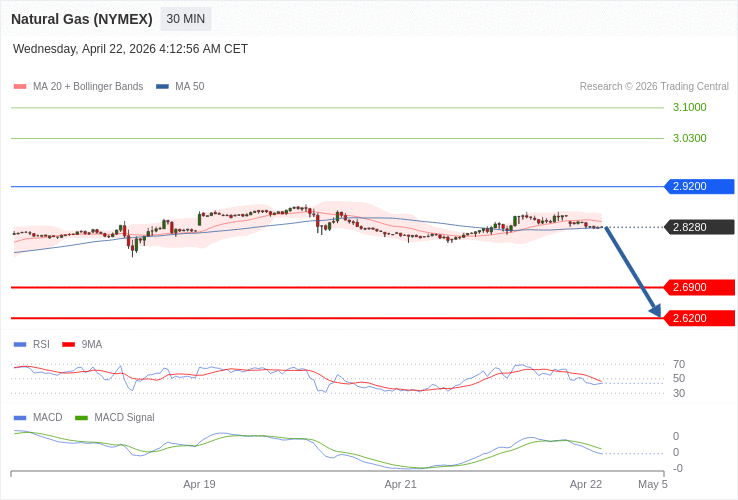Click the 9MA legend red marker

69,345
